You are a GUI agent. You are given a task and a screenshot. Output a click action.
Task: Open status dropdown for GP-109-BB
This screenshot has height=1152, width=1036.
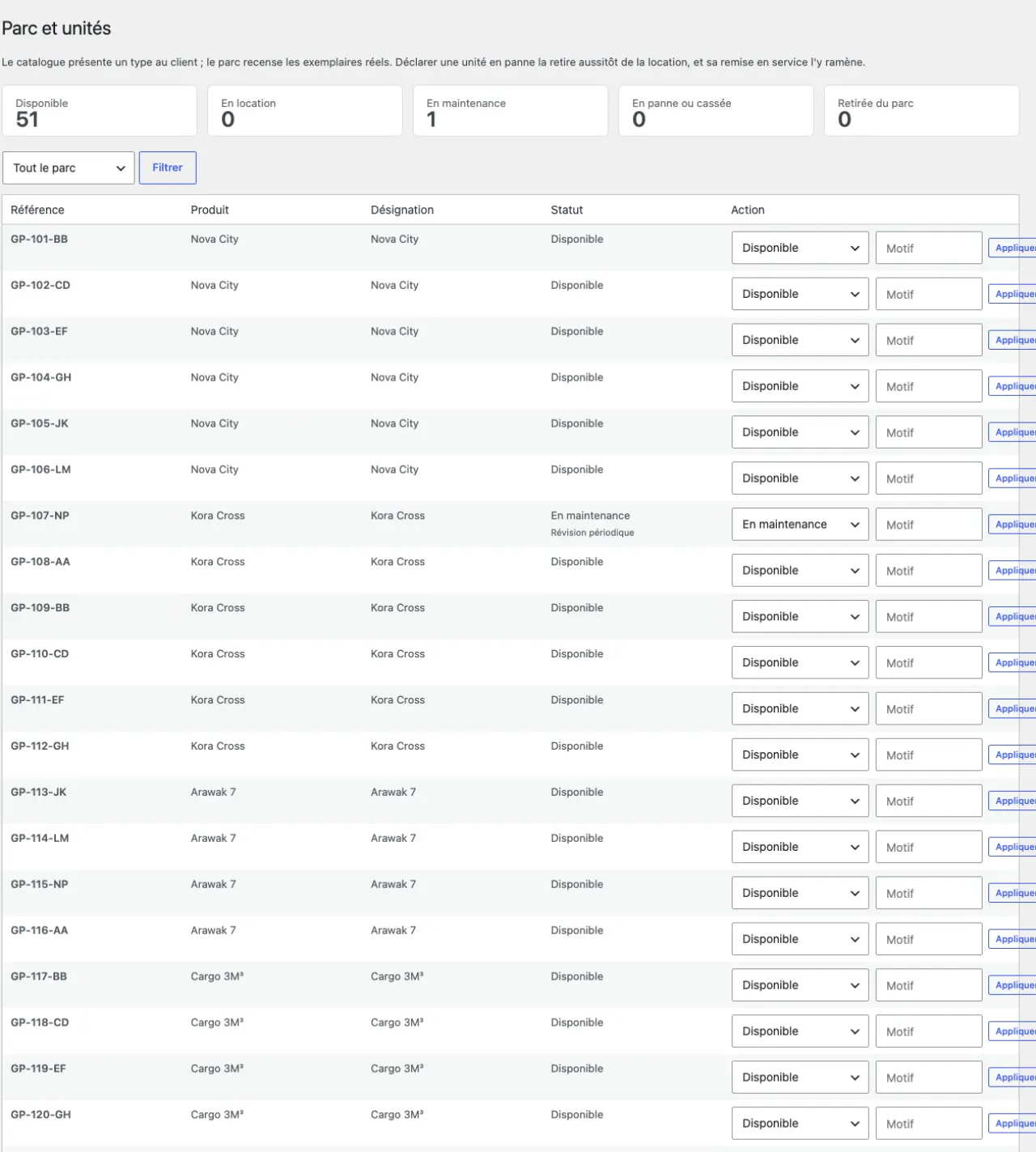point(800,617)
